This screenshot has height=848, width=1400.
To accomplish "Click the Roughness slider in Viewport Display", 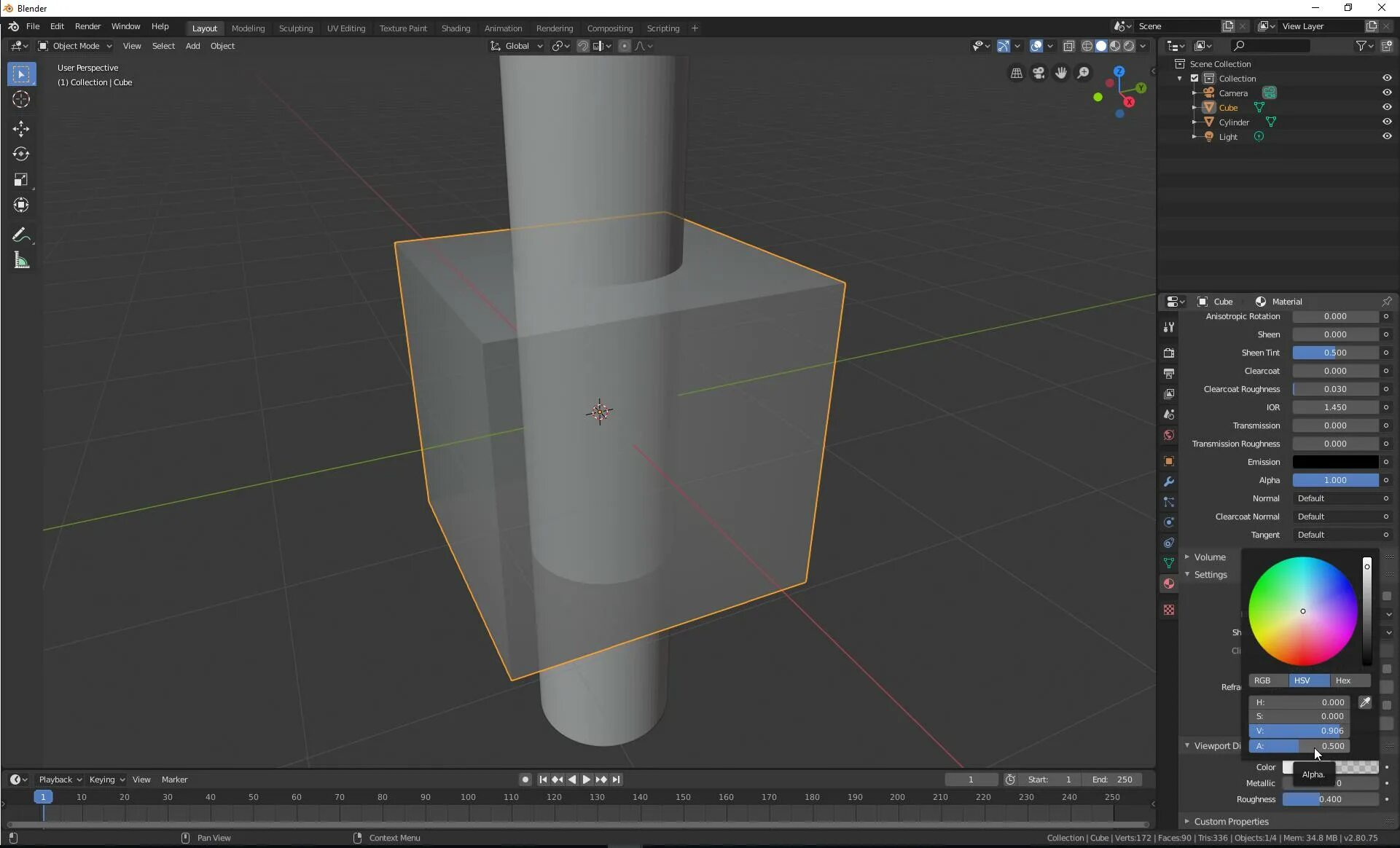I will point(1329,799).
